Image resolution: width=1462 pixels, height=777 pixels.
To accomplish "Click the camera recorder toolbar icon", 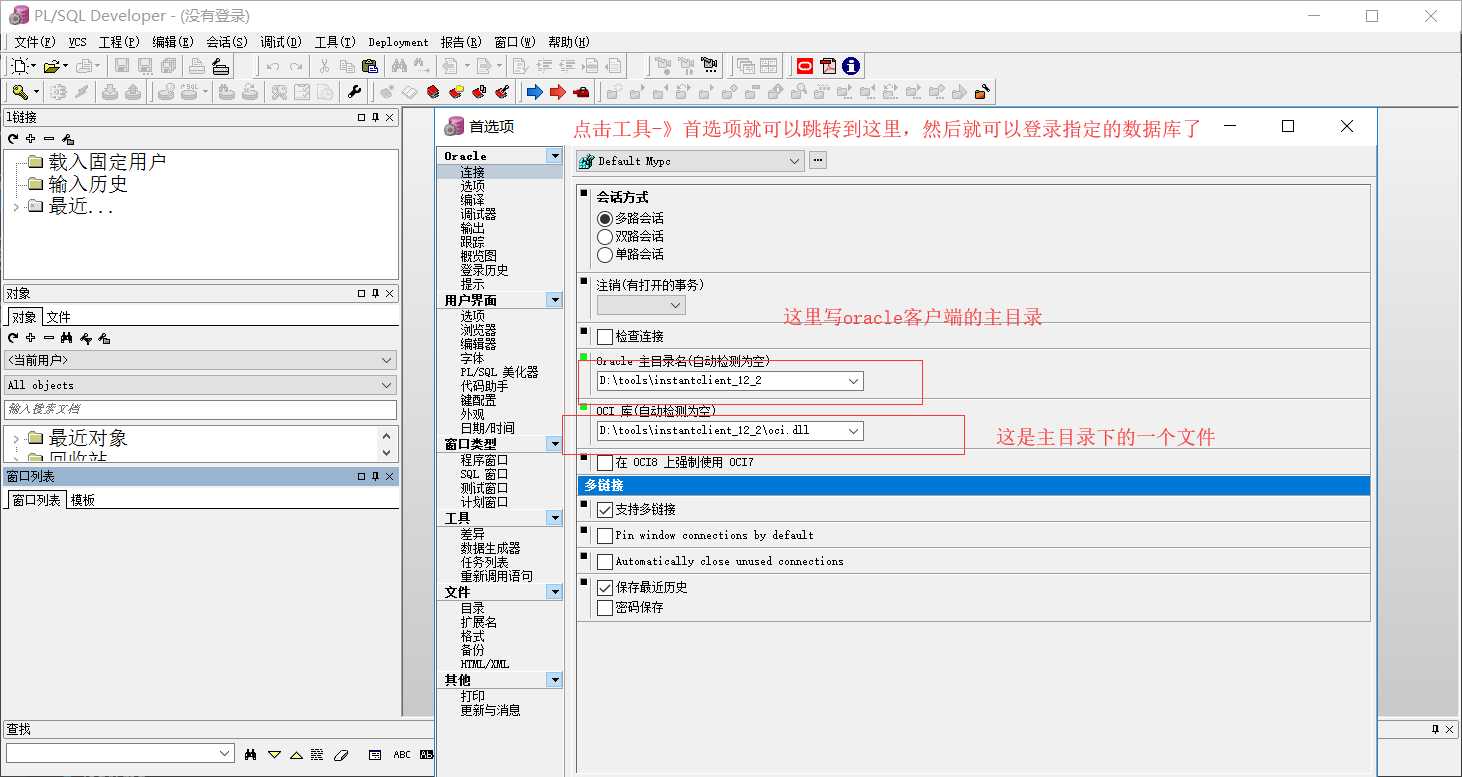I will (710, 66).
